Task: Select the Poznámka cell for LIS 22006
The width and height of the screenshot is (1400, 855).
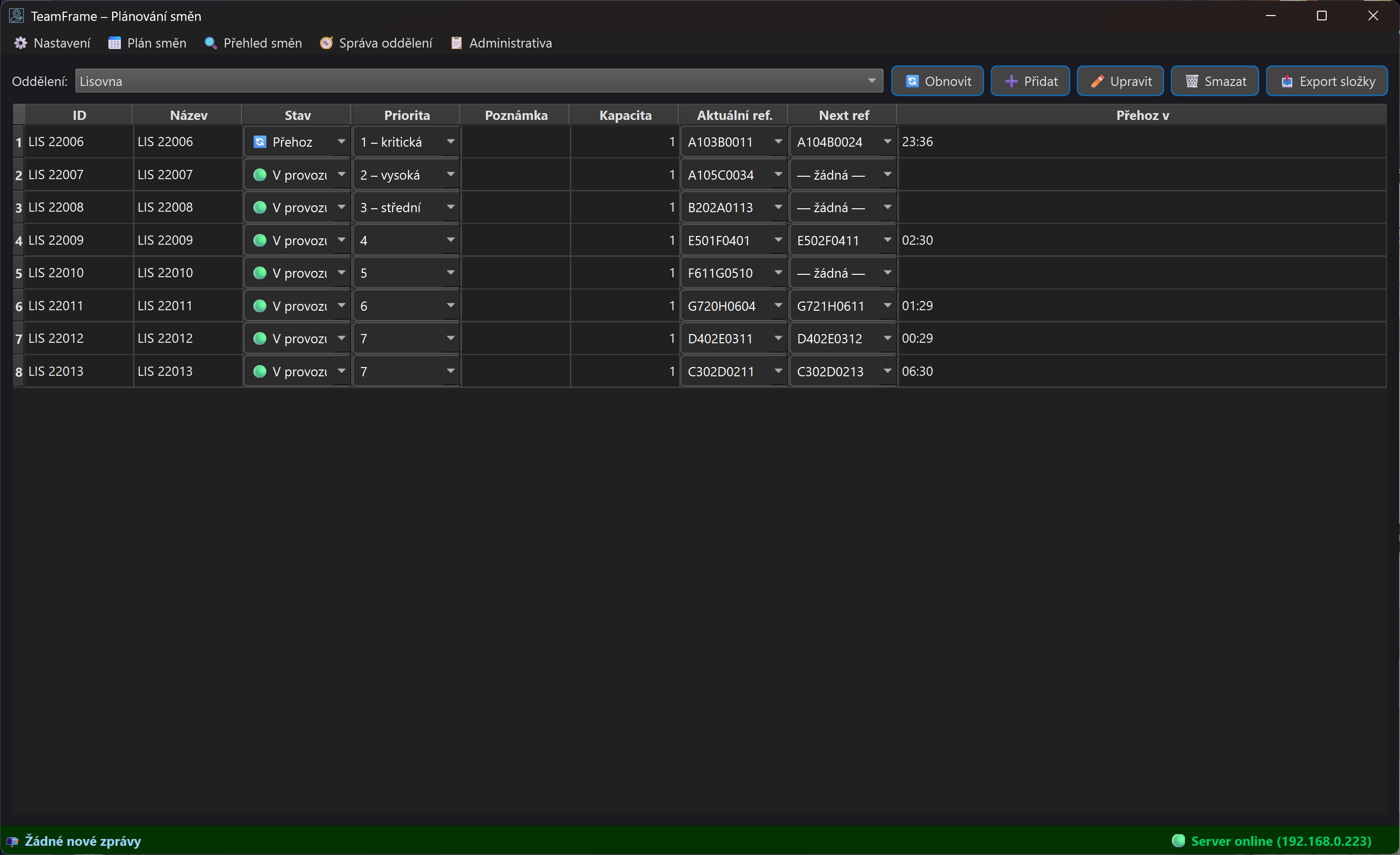Action: tap(516, 142)
